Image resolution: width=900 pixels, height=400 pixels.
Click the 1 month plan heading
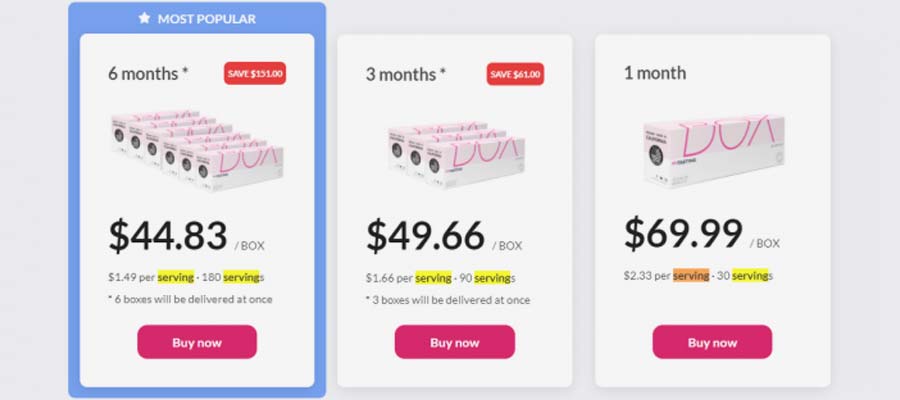[x=655, y=73]
